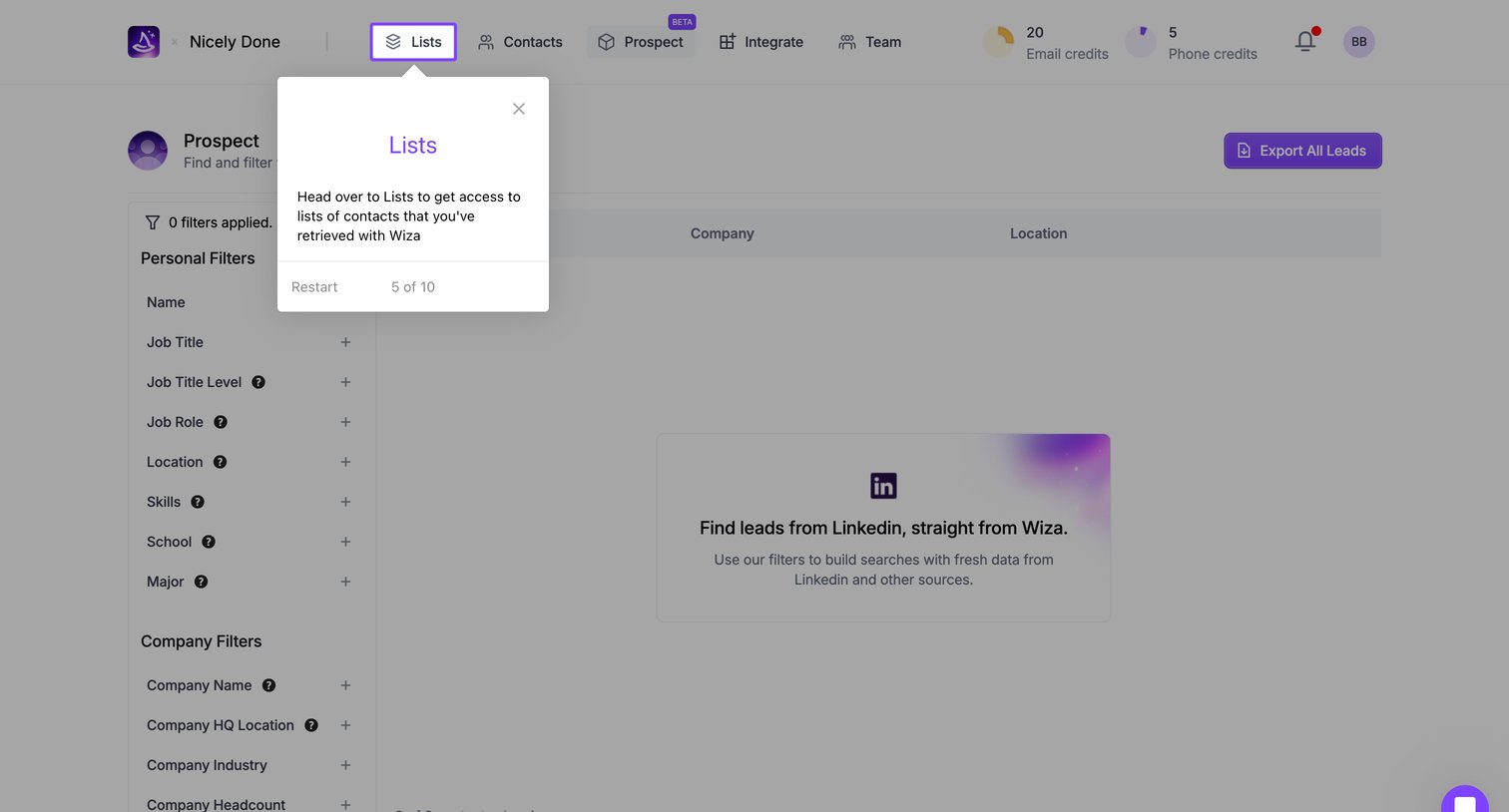
Task: Expand Job Title Level using its plus
Action: (x=345, y=382)
